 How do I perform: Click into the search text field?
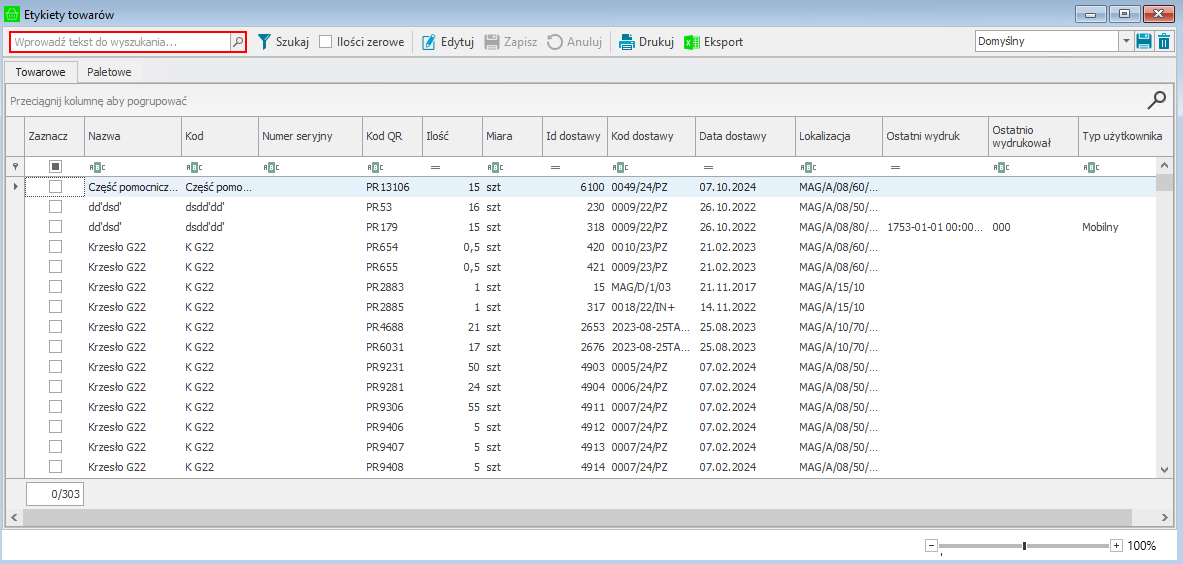coord(120,42)
